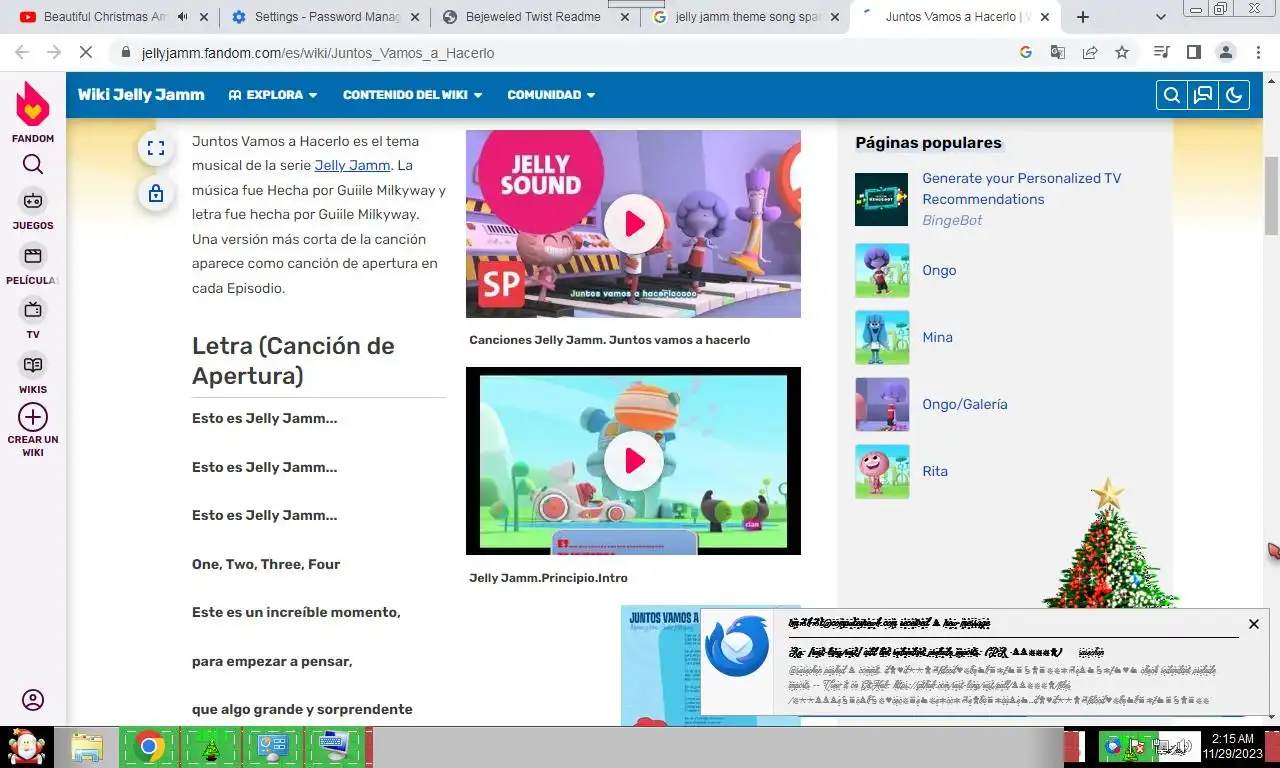
Task: Expand the Comunidad menu
Action: 551,95
